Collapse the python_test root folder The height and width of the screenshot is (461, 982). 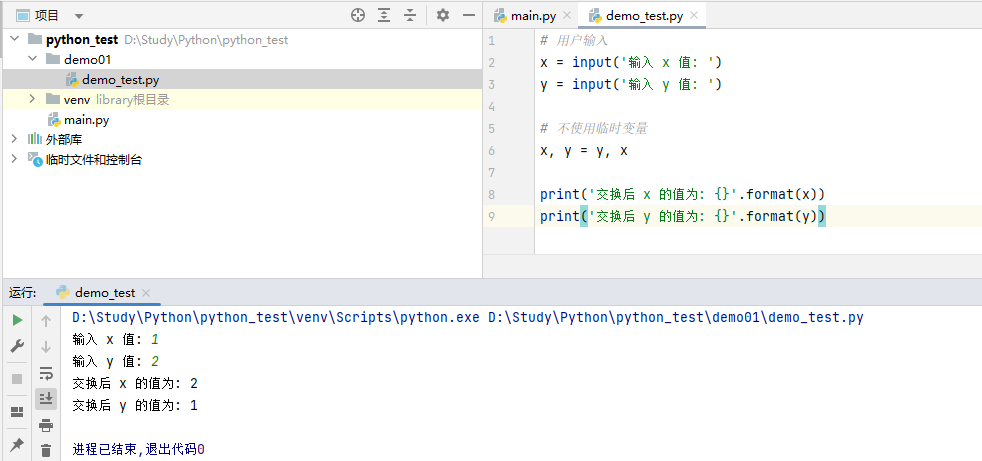[x=14, y=39]
